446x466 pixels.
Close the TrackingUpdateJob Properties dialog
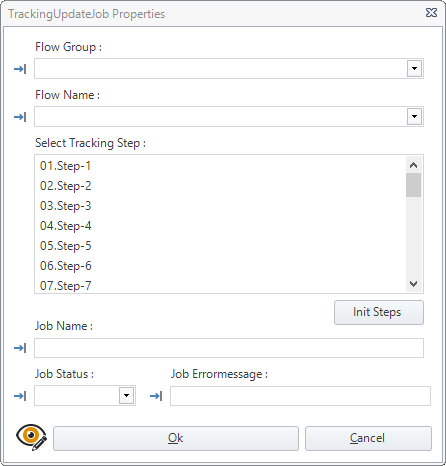(431, 13)
